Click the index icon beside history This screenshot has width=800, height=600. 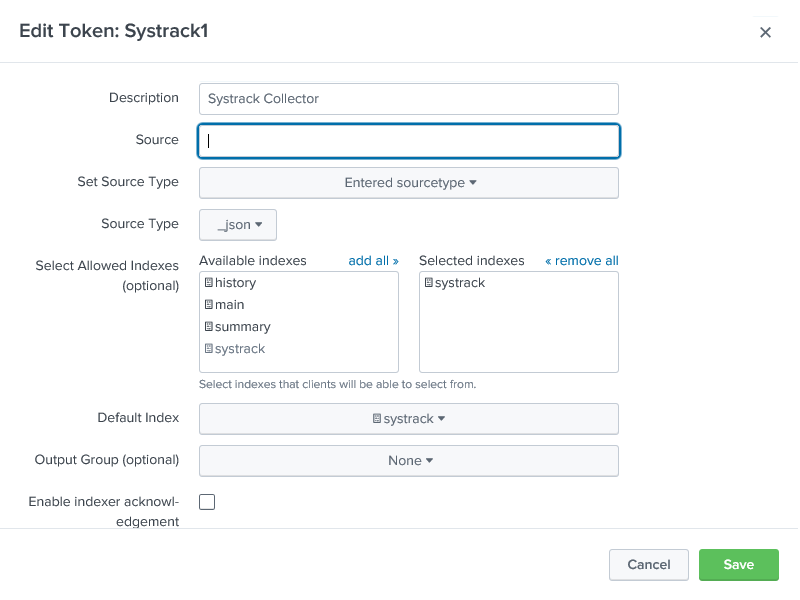pos(209,282)
